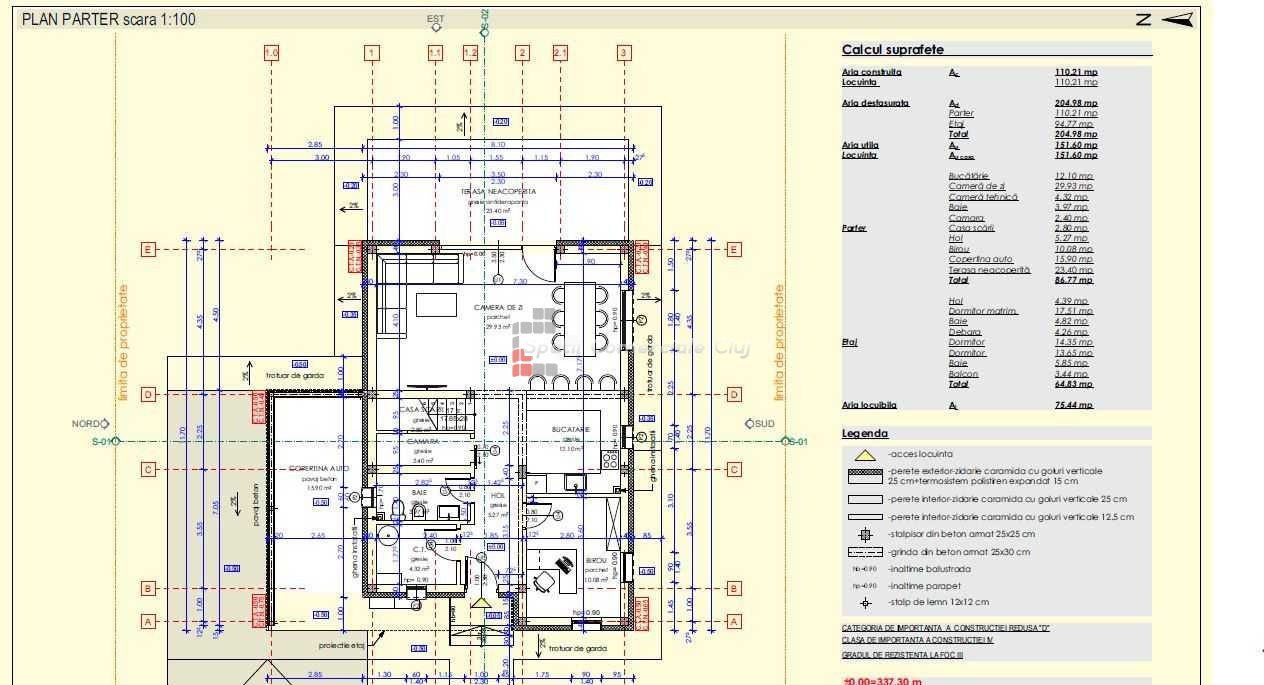This screenshot has height=685, width=1264.
Task: Click the 'COPERTINA AUTO' room label
Action: (318, 468)
